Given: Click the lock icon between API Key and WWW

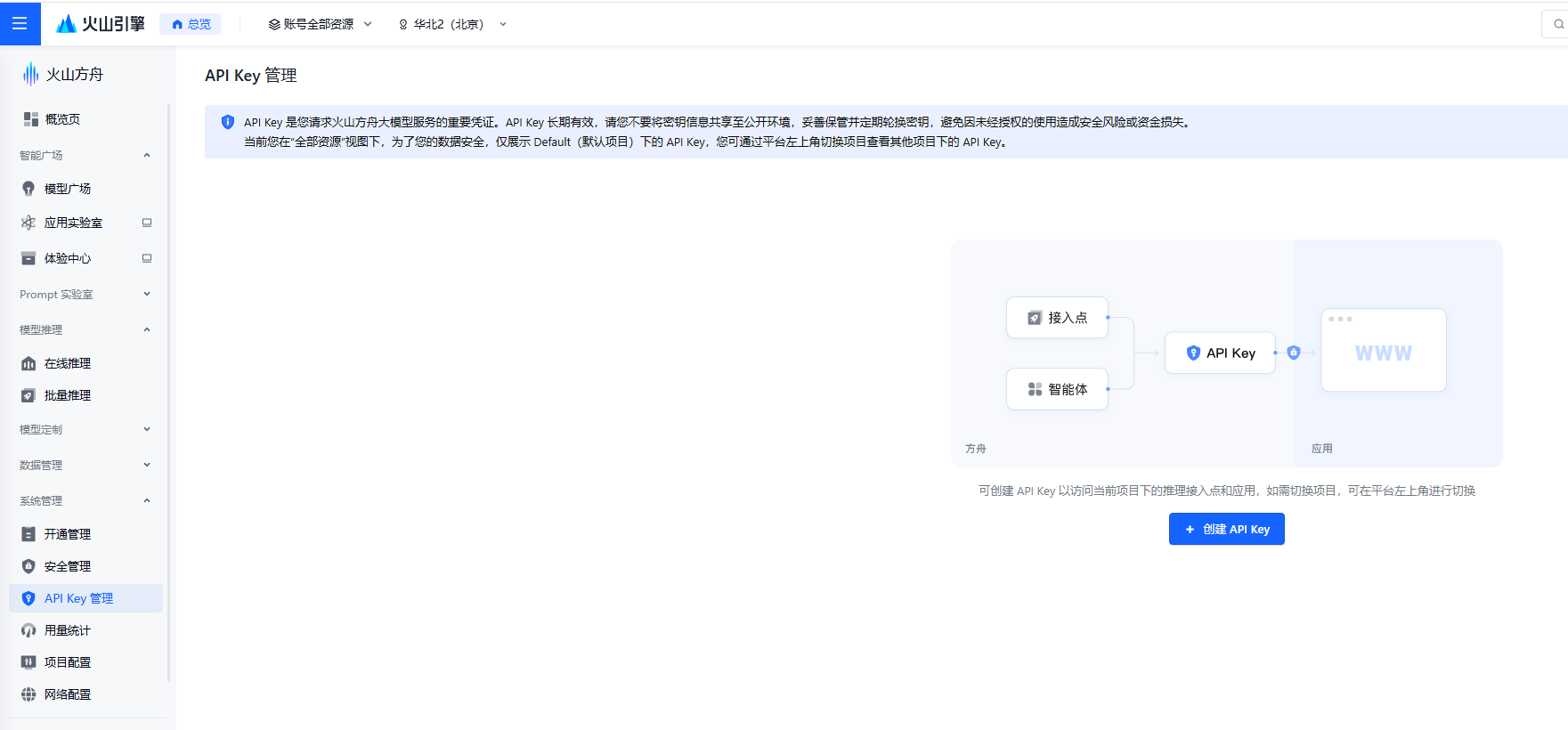Looking at the screenshot, I should pyautogui.click(x=1294, y=353).
